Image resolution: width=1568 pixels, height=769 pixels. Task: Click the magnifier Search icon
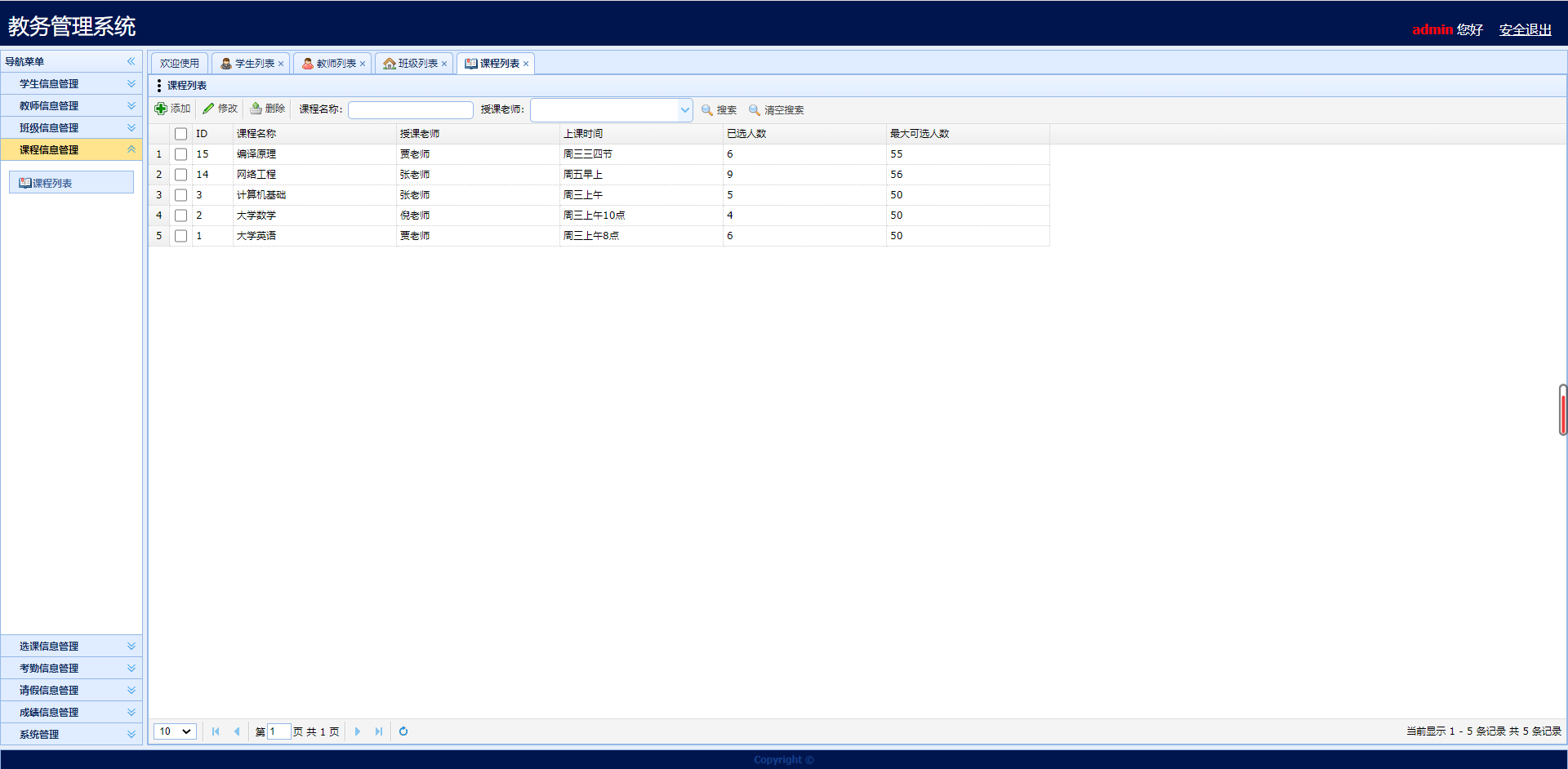point(707,109)
